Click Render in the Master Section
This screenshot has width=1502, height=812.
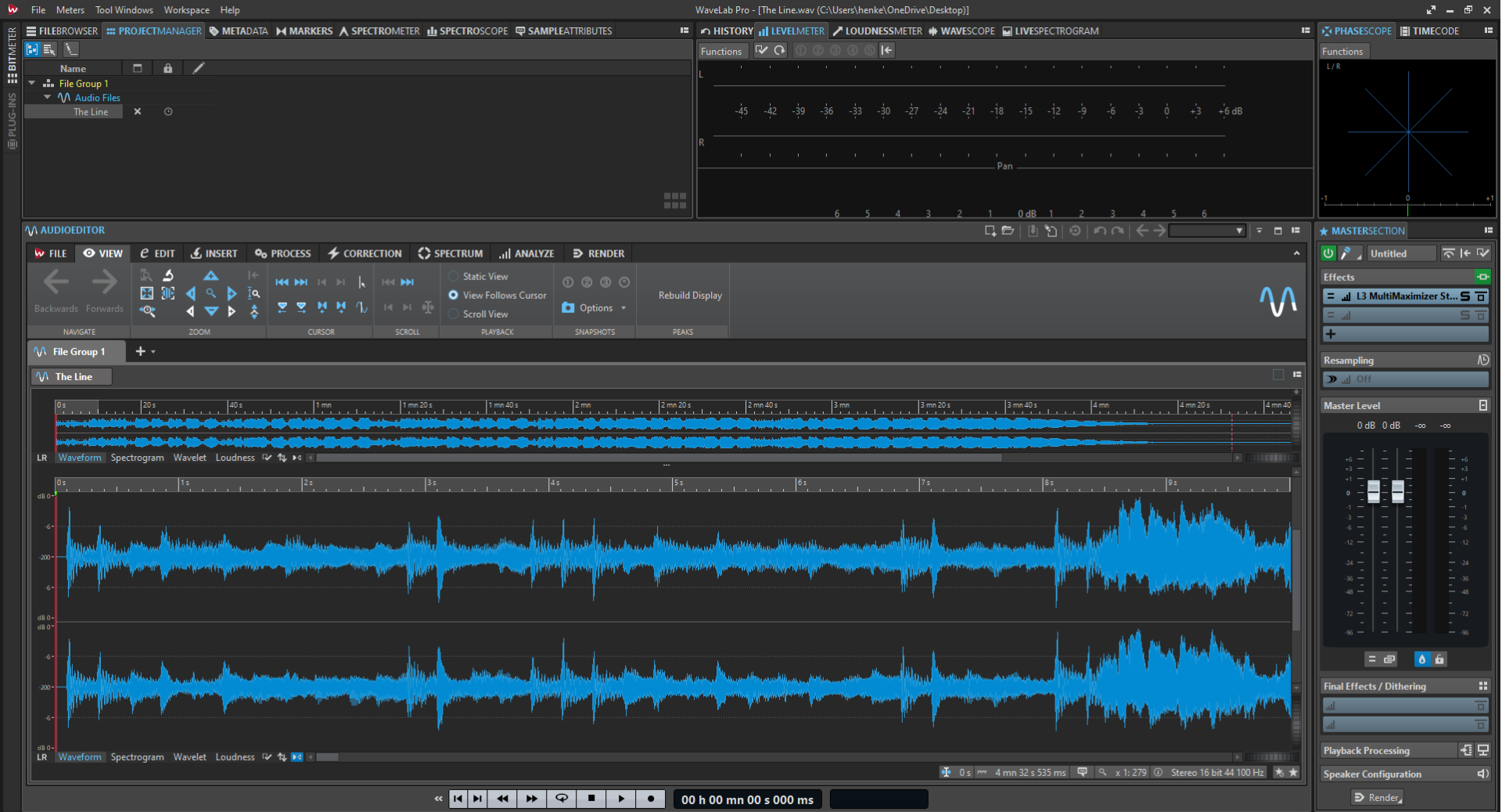(x=1378, y=798)
